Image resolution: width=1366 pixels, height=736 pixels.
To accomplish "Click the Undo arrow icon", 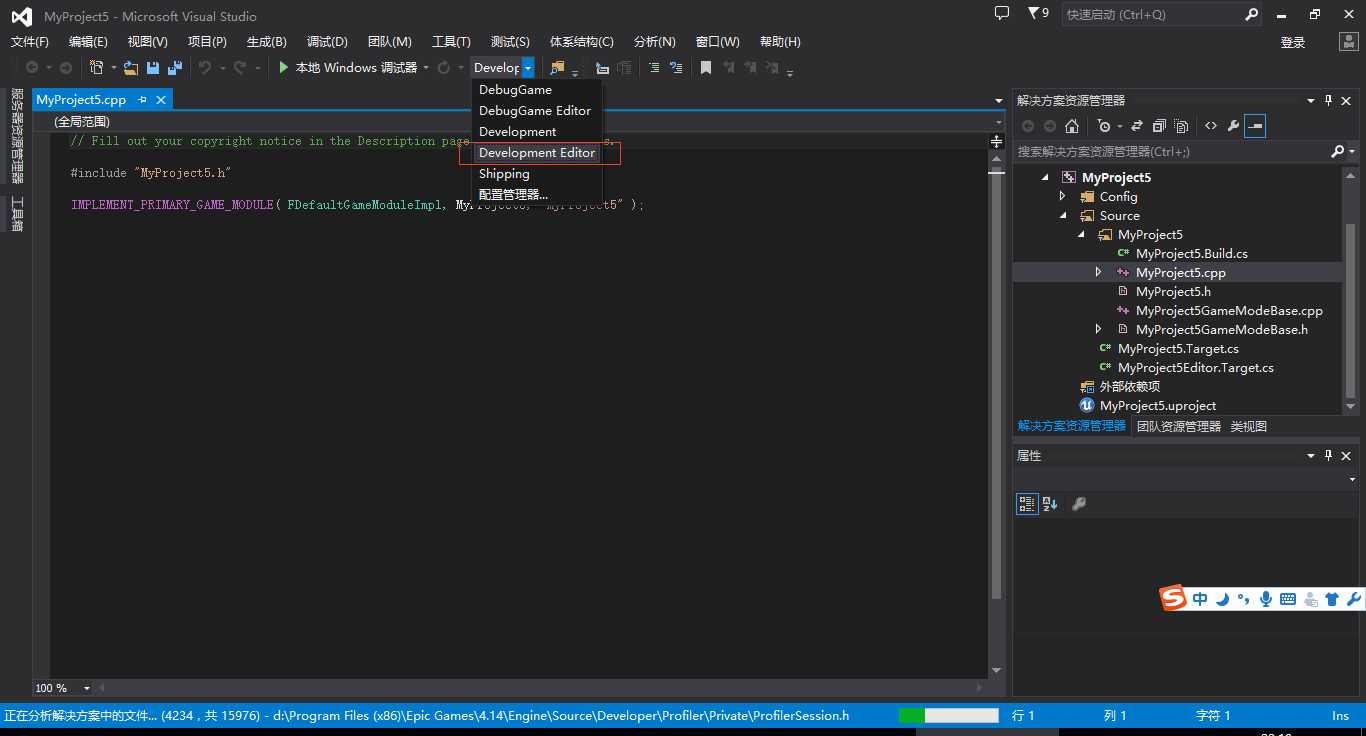I will 204,67.
